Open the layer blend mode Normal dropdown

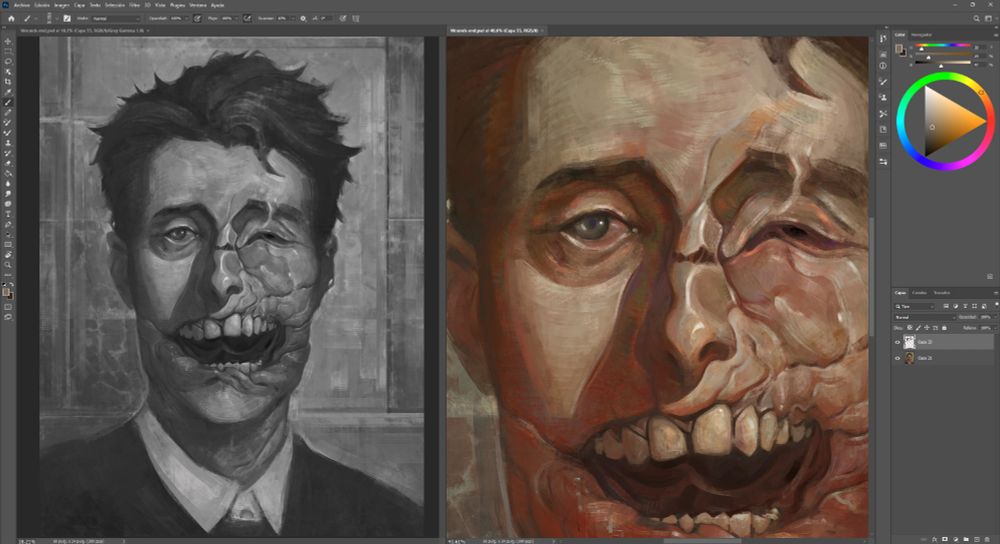coord(925,318)
